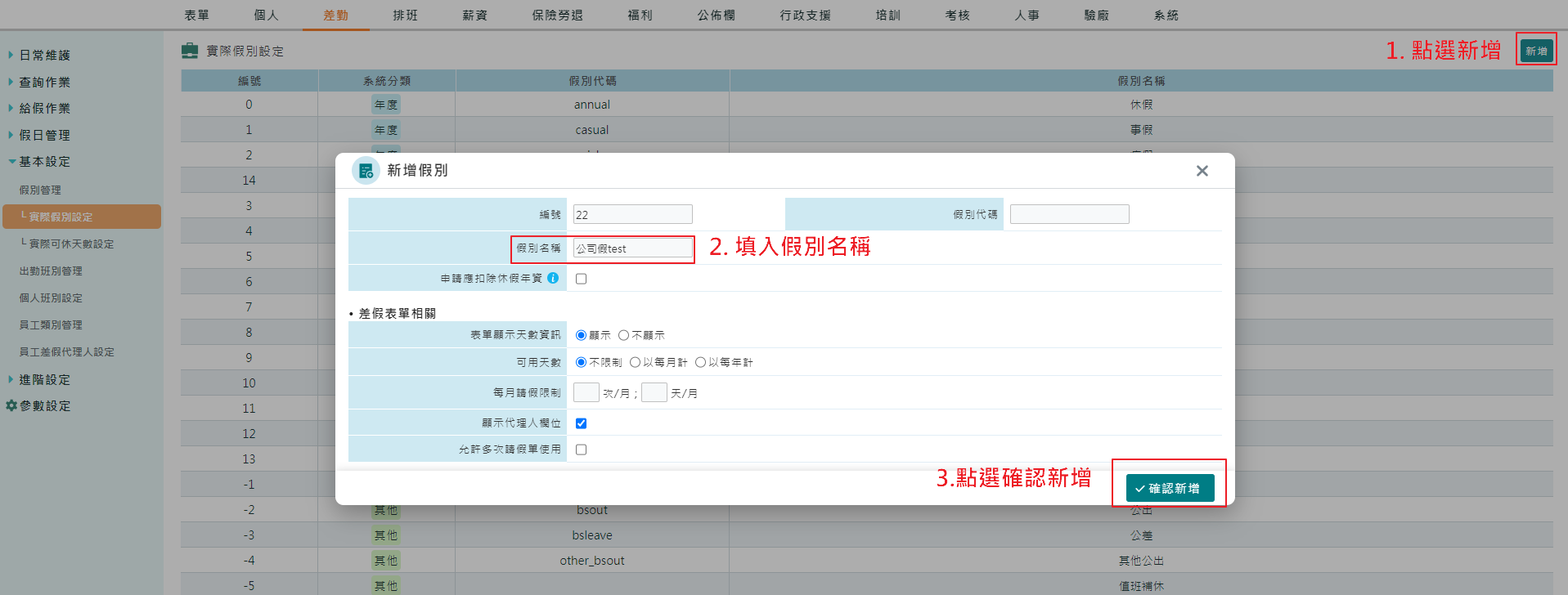Click the annual code cell
The width and height of the screenshot is (1568, 595).
(x=592, y=105)
